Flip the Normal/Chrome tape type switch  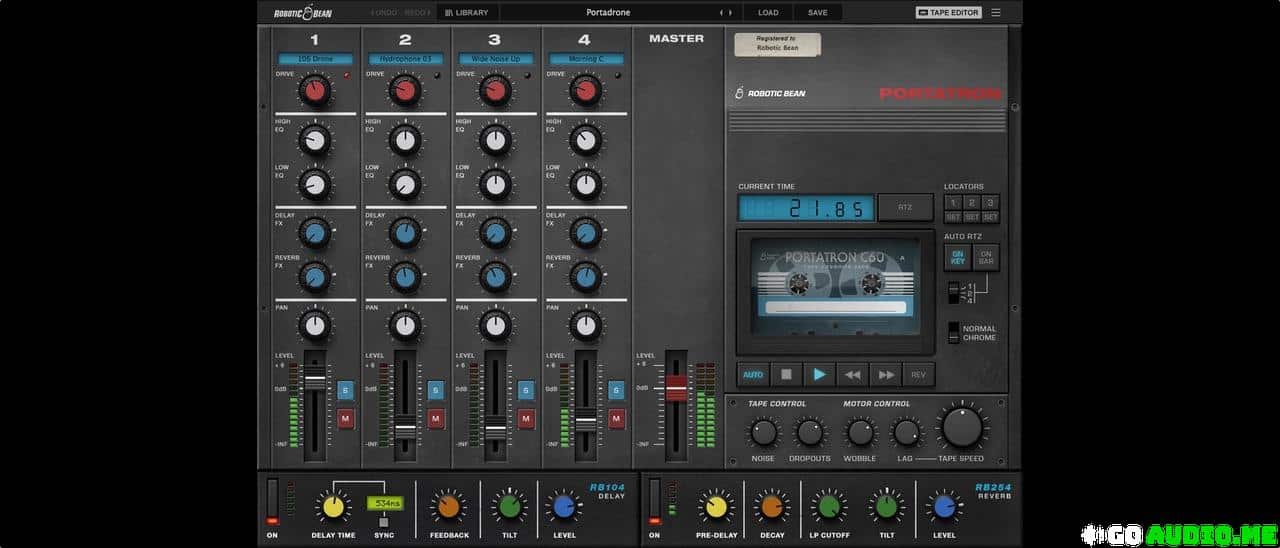point(954,333)
